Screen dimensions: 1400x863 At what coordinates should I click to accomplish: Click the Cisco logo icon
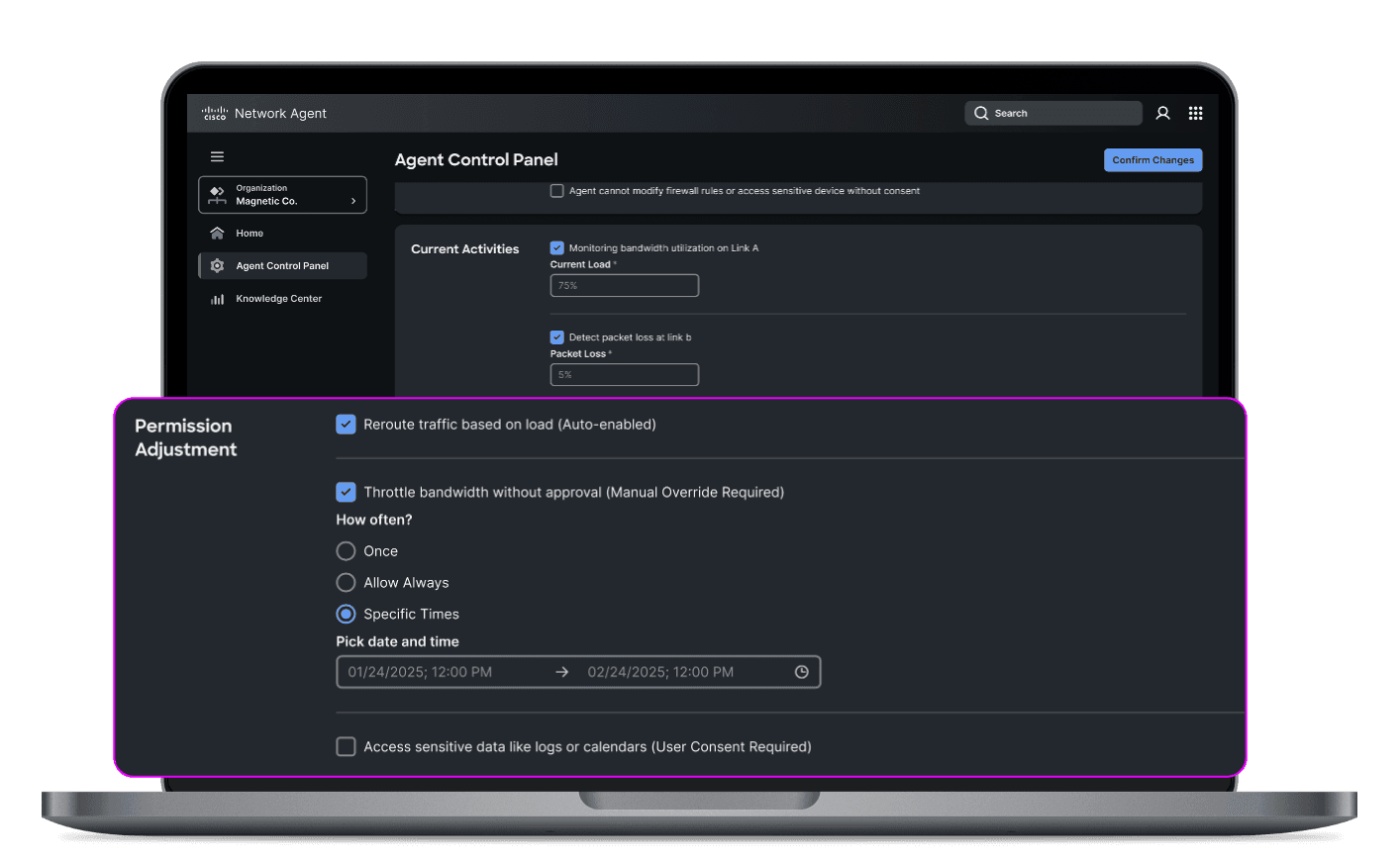click(x=215, y=113)
